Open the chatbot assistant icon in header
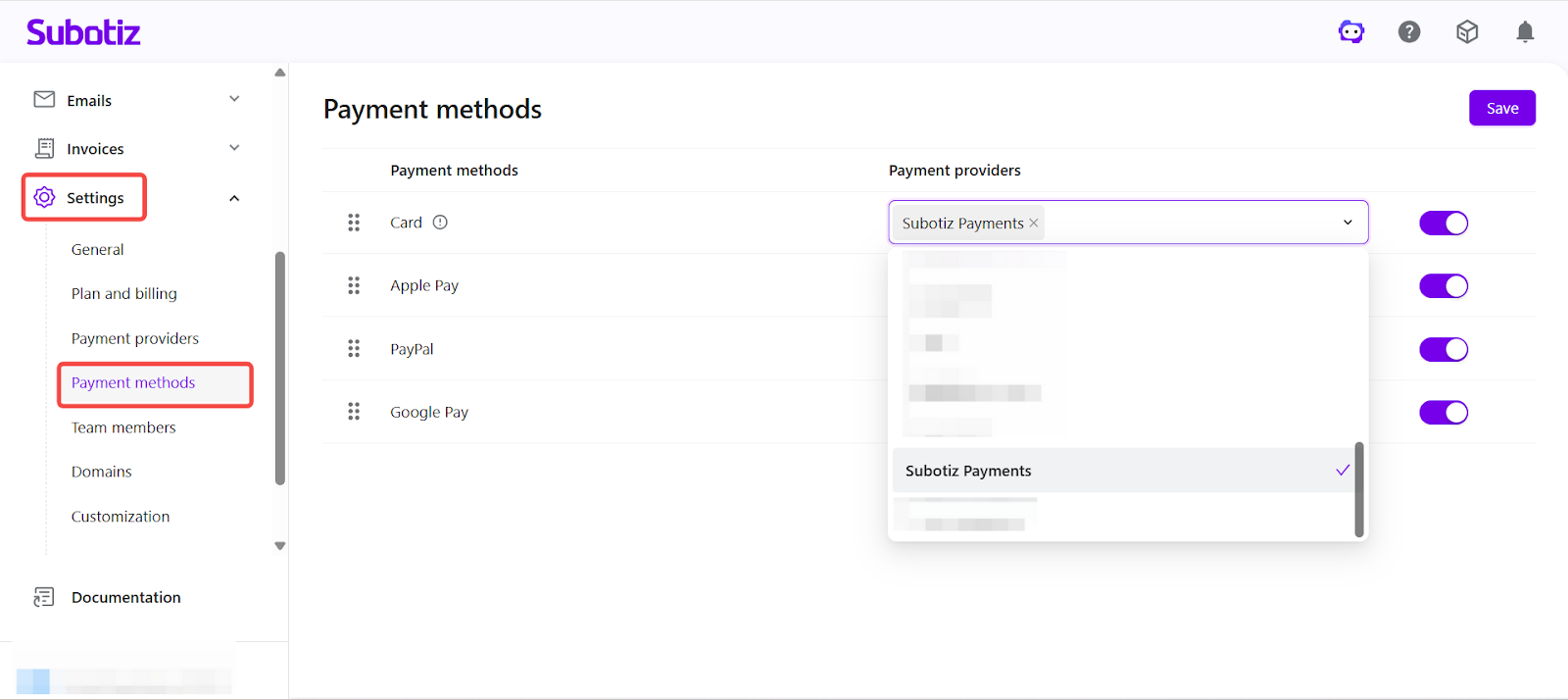 pyautogui.click(x=1351, y=32)
